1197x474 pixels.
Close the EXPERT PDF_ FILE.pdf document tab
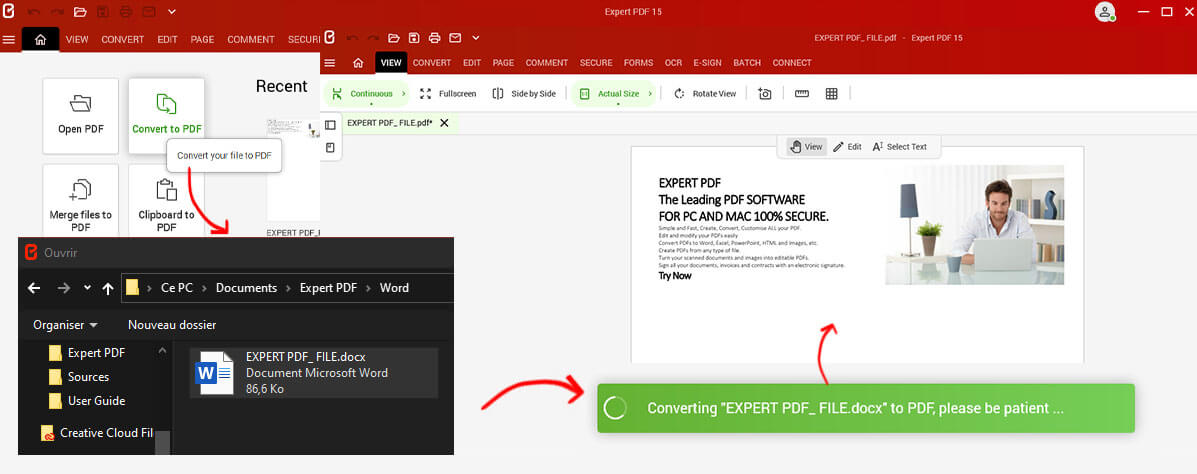[444, 123]
